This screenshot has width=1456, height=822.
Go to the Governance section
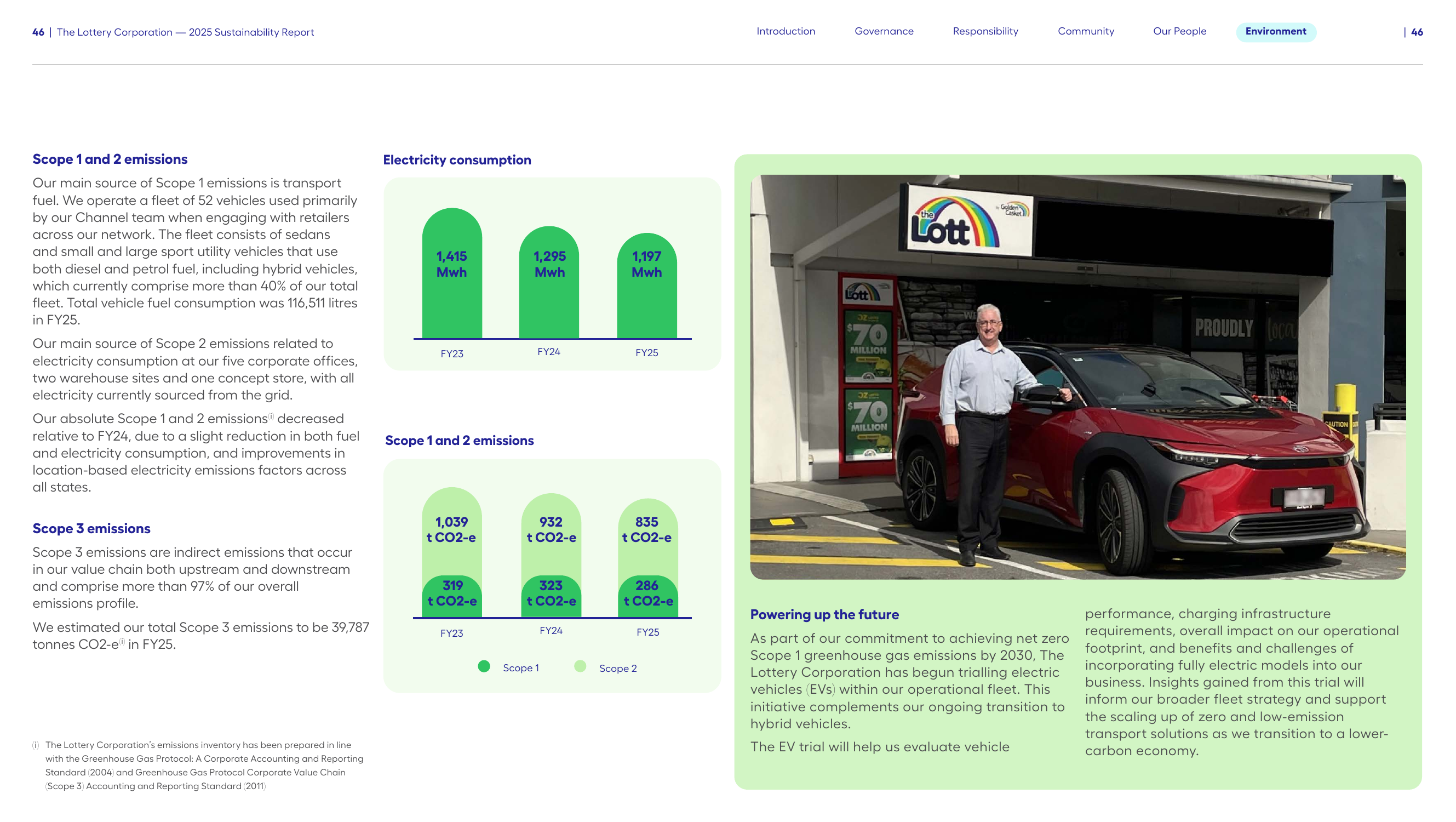point(884,31)
